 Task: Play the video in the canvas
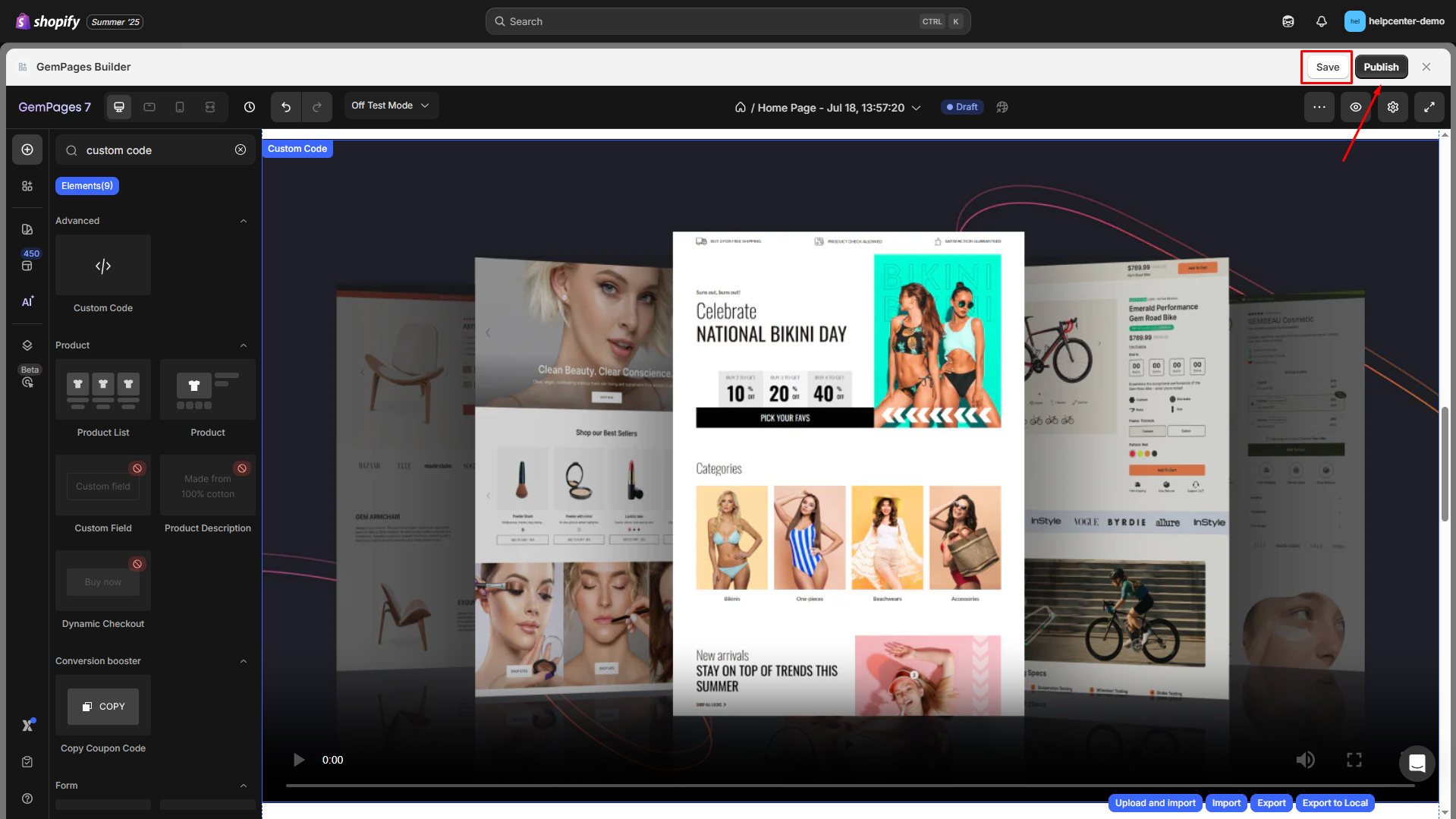tap(299, 760)
